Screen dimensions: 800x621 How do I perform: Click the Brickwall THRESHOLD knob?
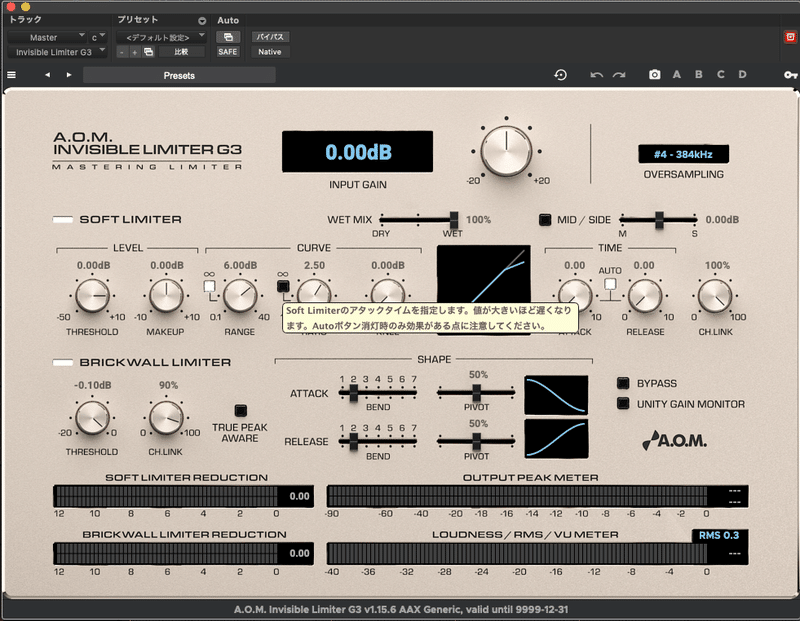[92, 417]
